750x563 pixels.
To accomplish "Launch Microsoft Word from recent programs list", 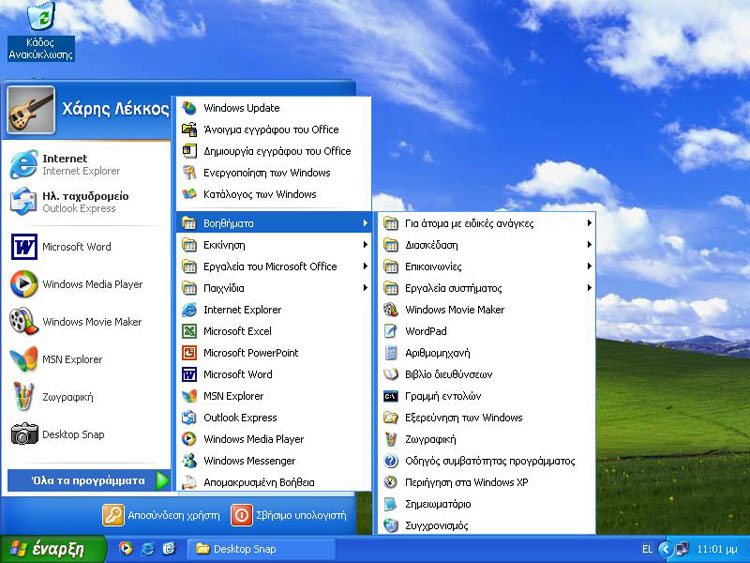I will (x=86, y=247).
